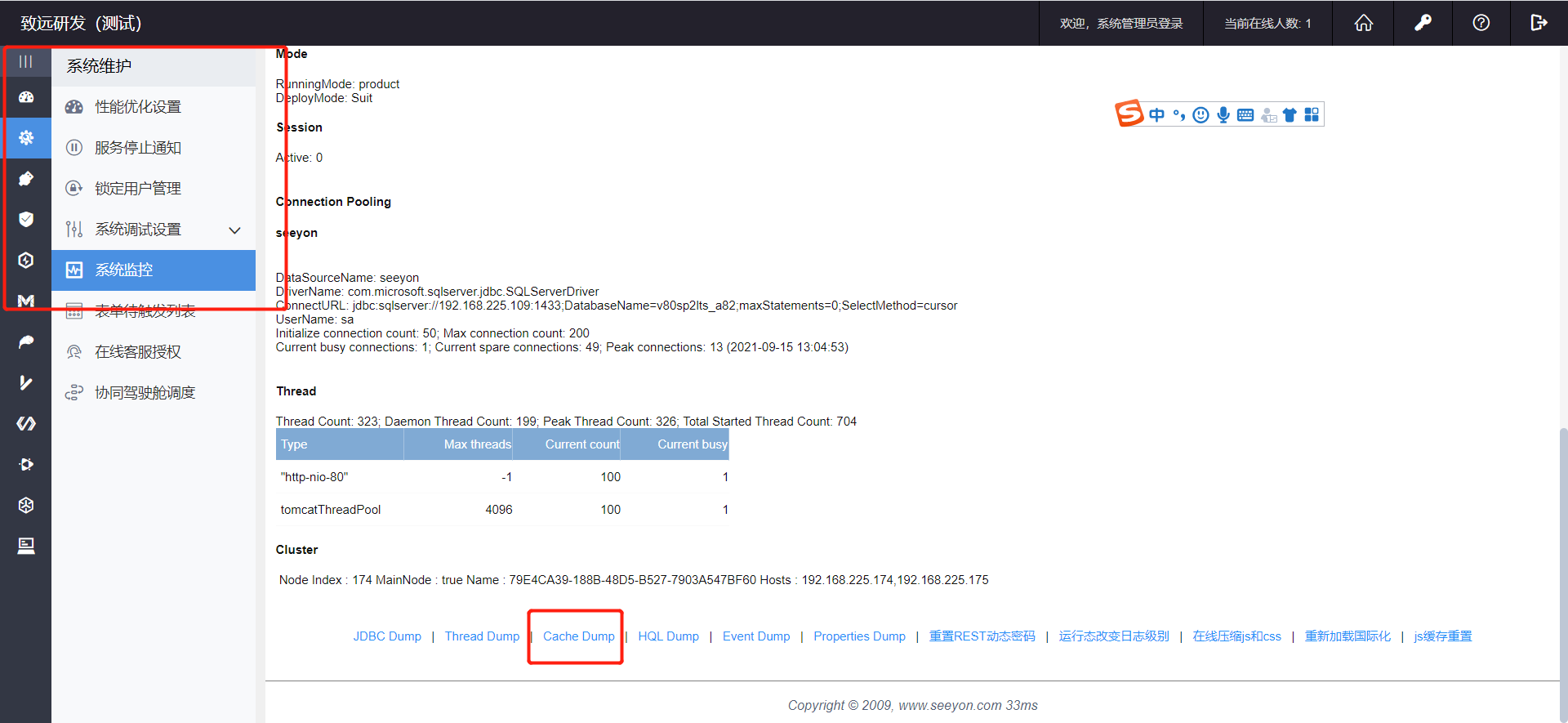Open the HQL Dump link
Screen dimensions: 1568x723
coord(669,636)
